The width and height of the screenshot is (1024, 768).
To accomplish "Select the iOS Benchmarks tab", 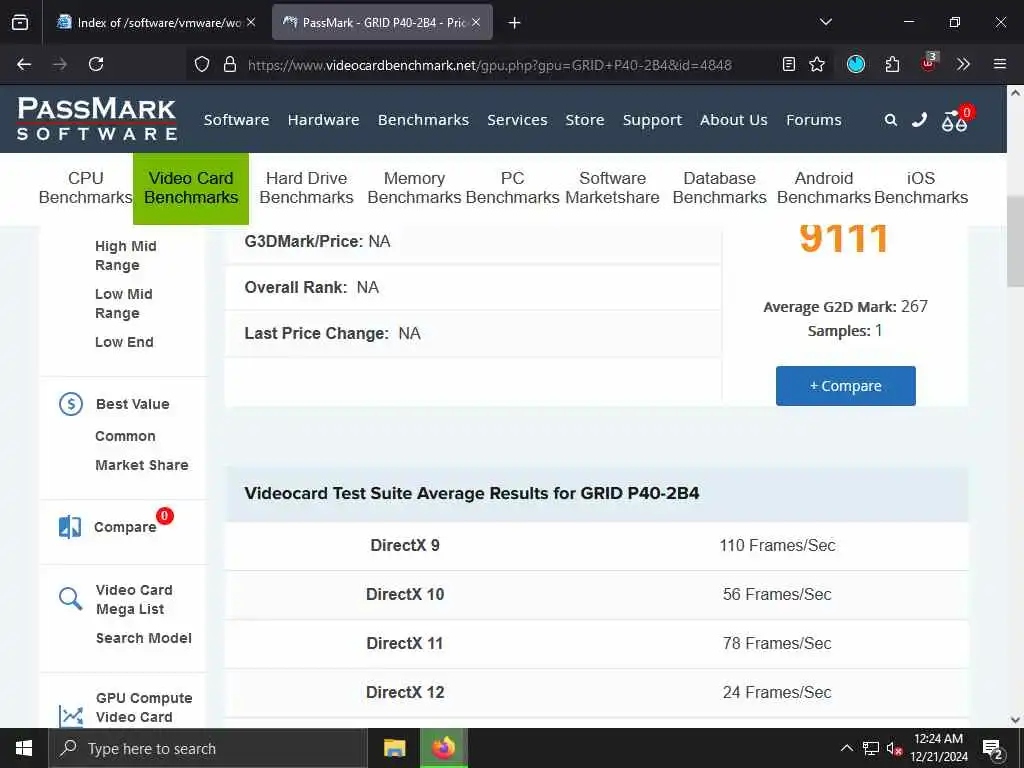I will (x=921, y=188).
